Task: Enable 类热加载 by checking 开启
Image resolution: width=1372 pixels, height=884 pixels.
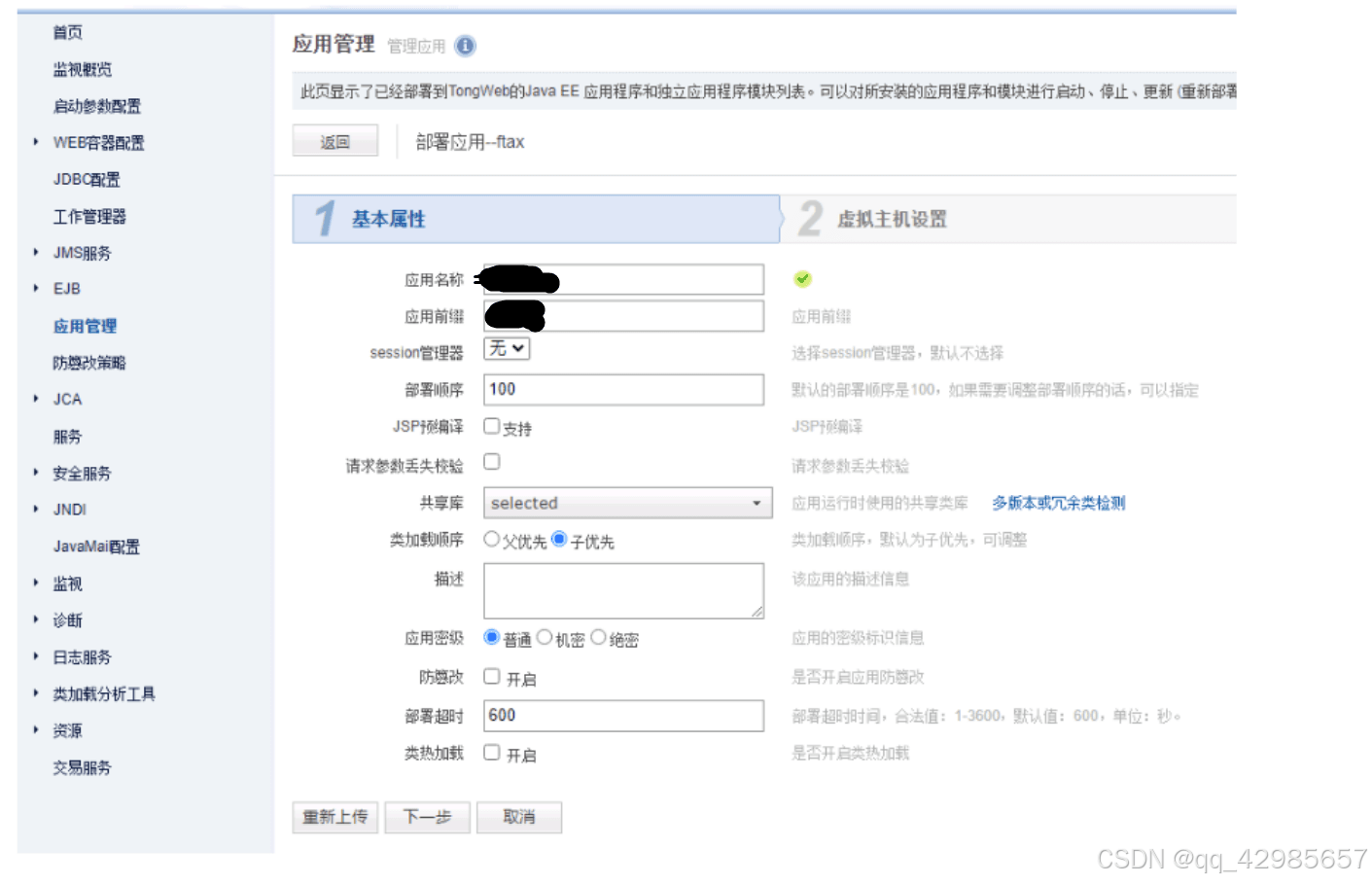Action: (x=492, y=754)
